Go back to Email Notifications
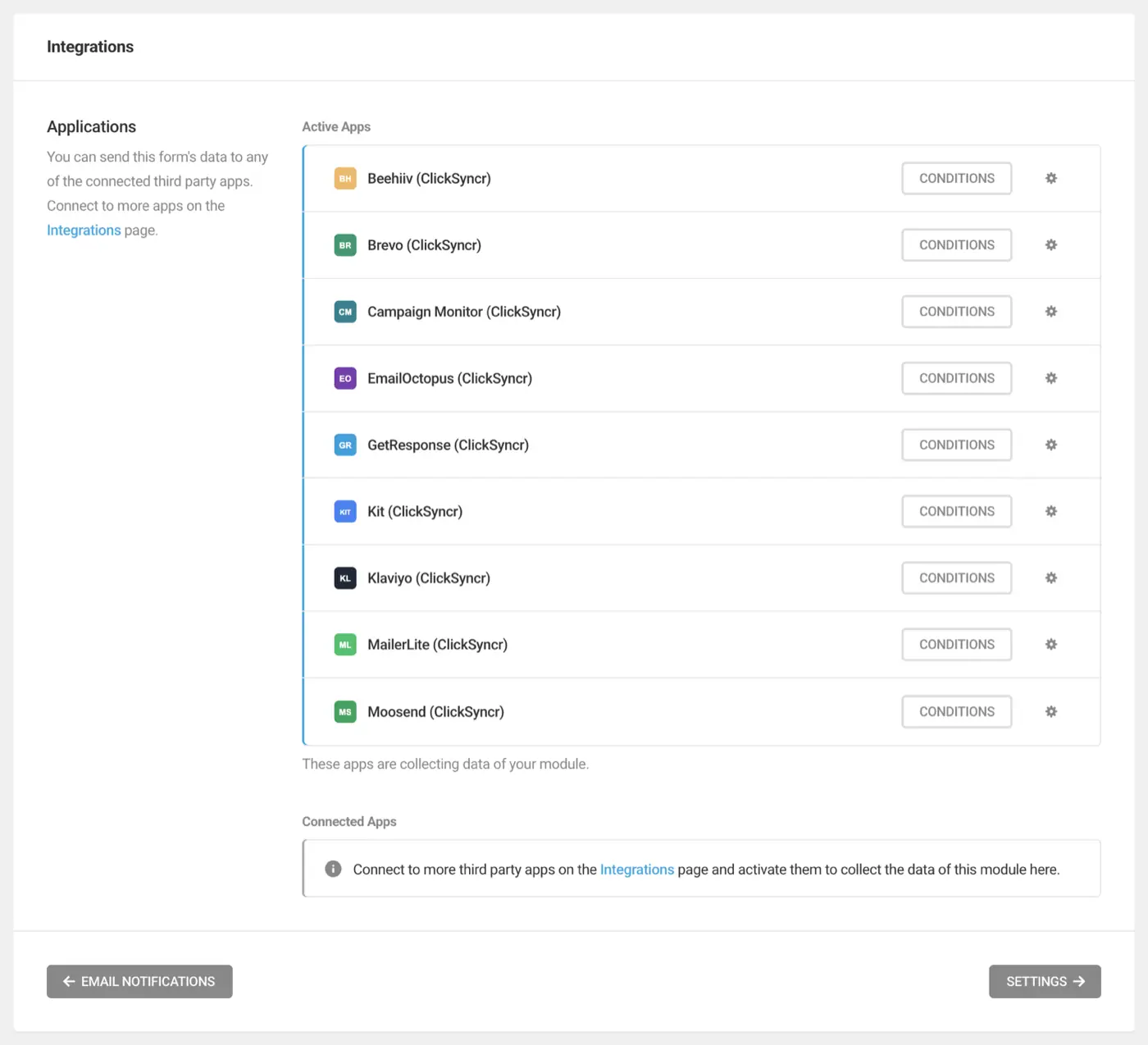The height and width of the screenshot is (1045, 1148). (139, 981)
